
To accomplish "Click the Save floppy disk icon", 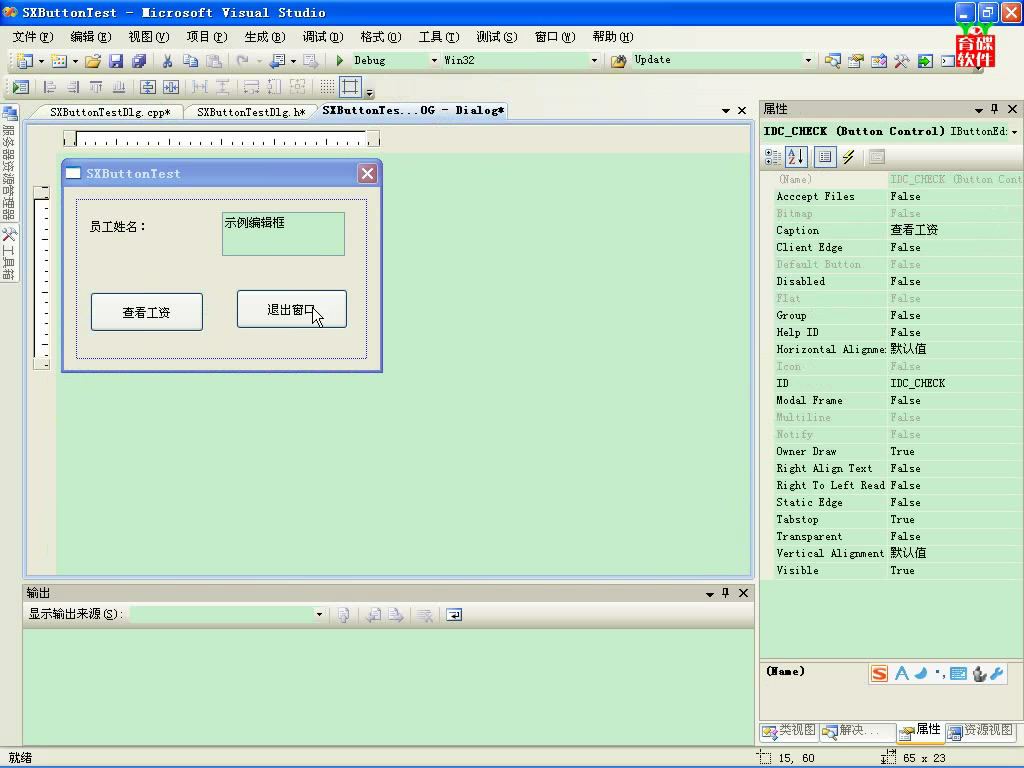I will (116, 61).
